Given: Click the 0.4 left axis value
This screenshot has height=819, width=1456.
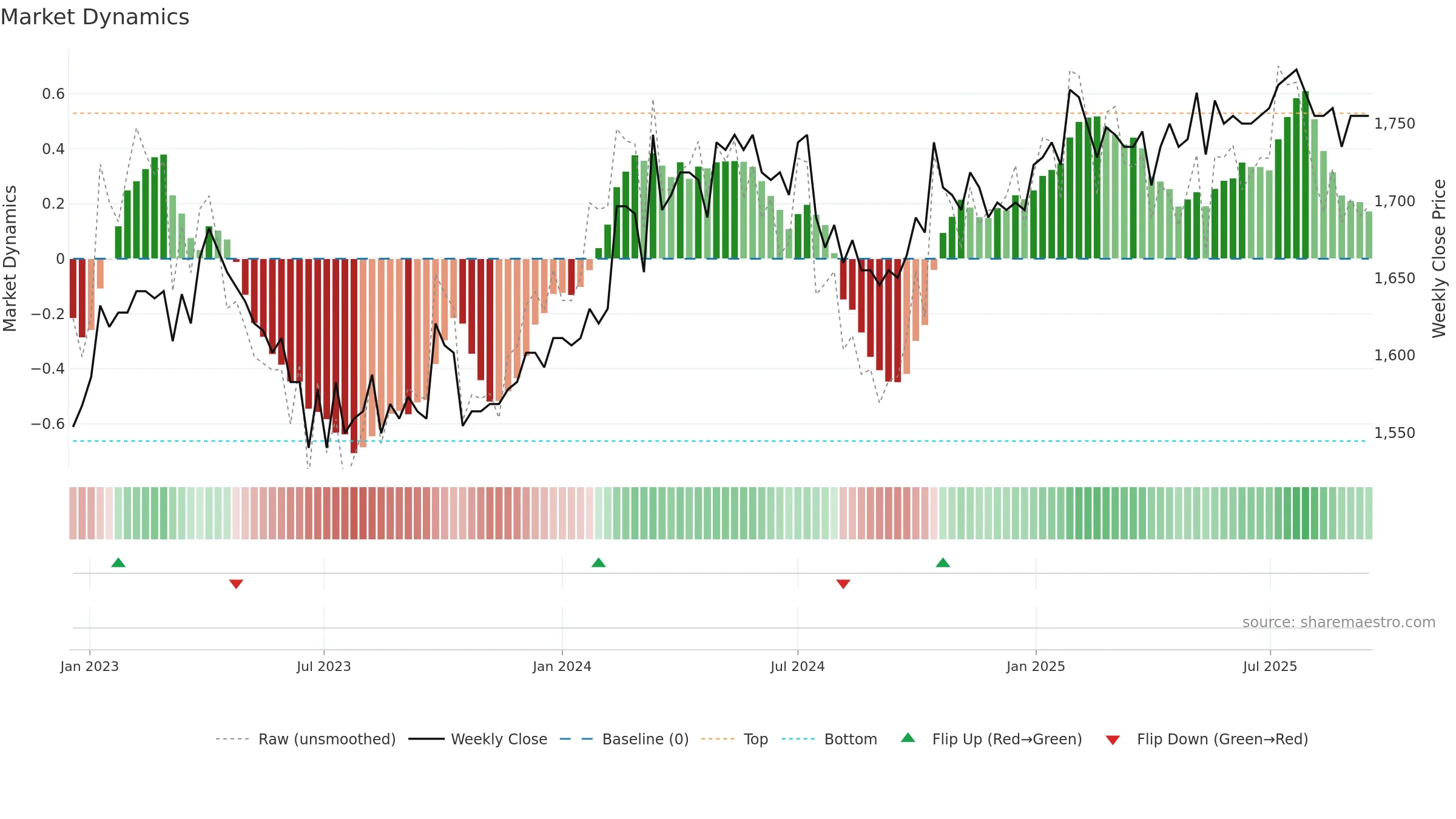Looking at the screenshot, I should (x=53, y=149).
